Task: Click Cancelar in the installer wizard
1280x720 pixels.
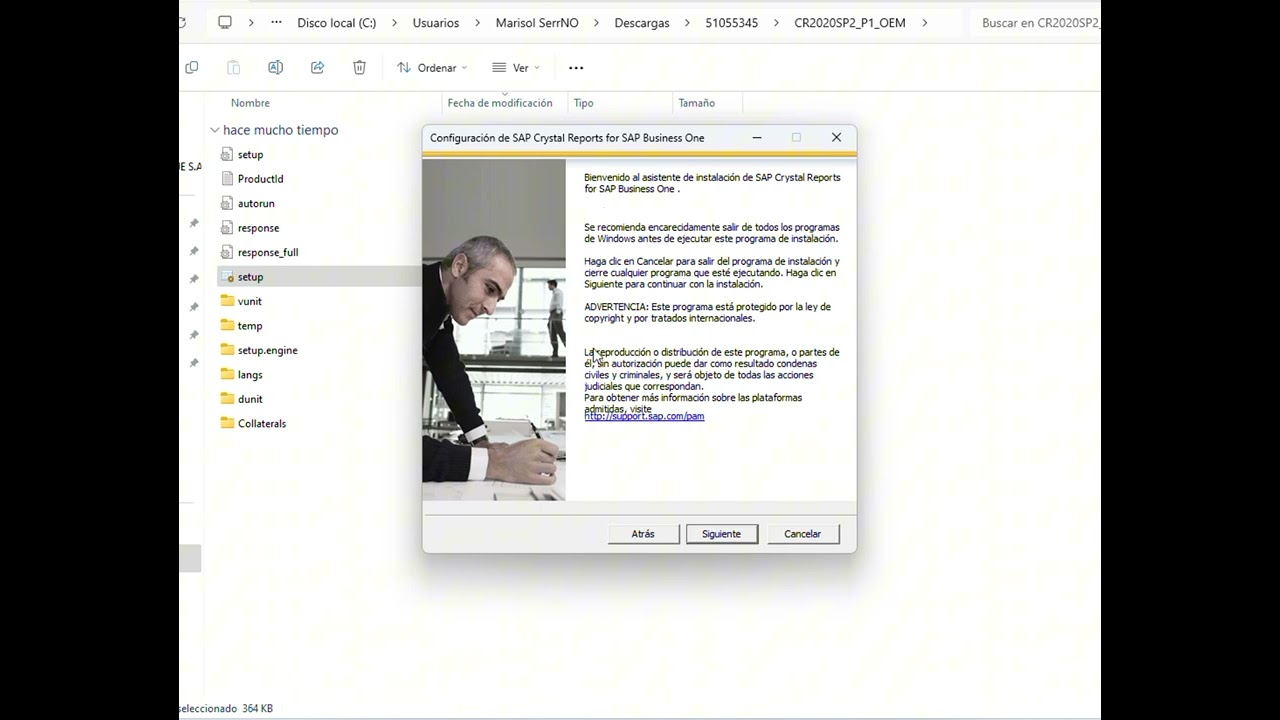Action: pyautogui.click(x=802, y=534)
